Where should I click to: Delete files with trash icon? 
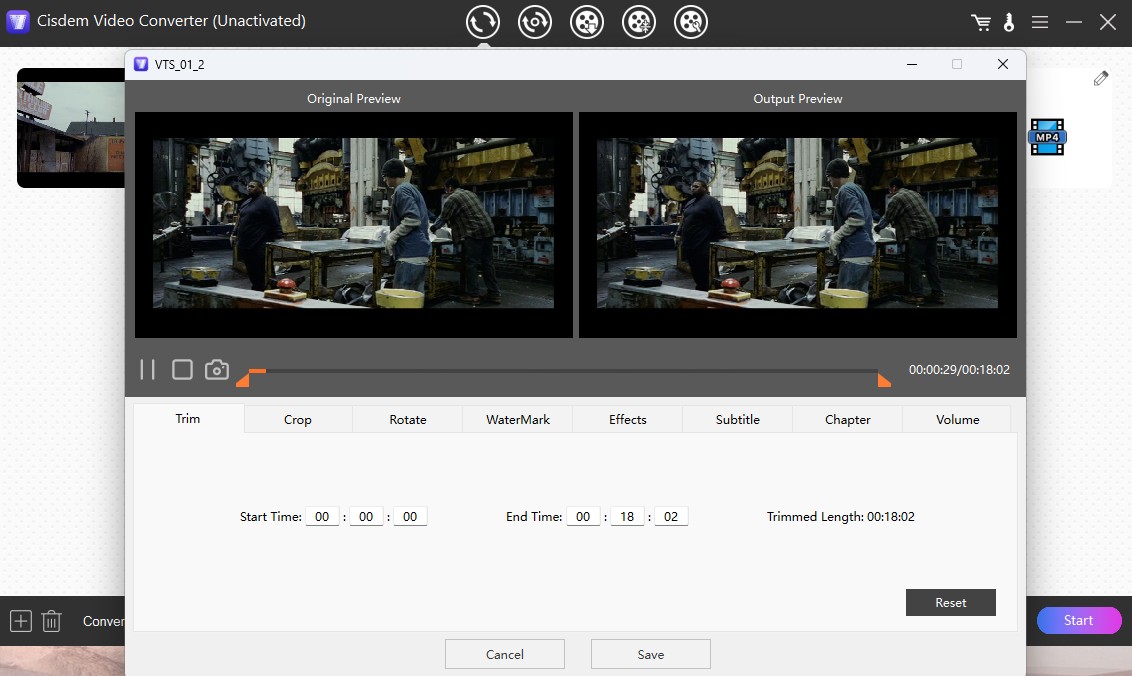[x=52, y=621]
